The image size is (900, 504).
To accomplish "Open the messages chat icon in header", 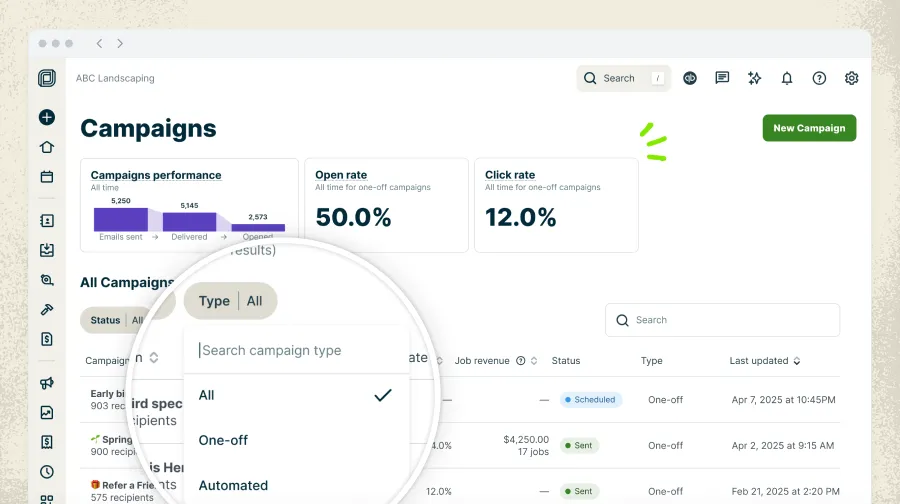I will 722,78.
